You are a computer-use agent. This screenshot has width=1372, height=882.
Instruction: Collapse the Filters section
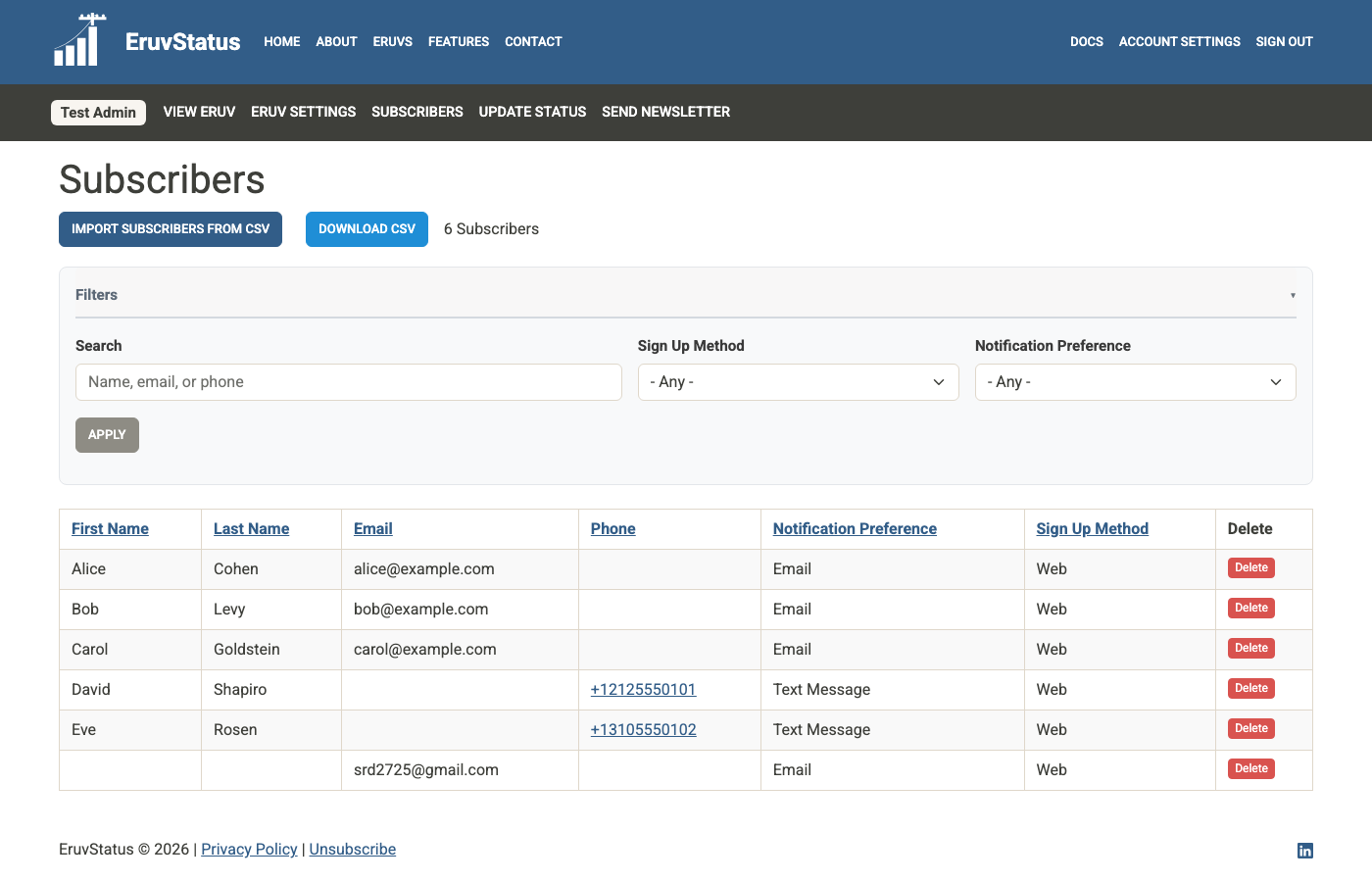click(x=1292, y=295)
